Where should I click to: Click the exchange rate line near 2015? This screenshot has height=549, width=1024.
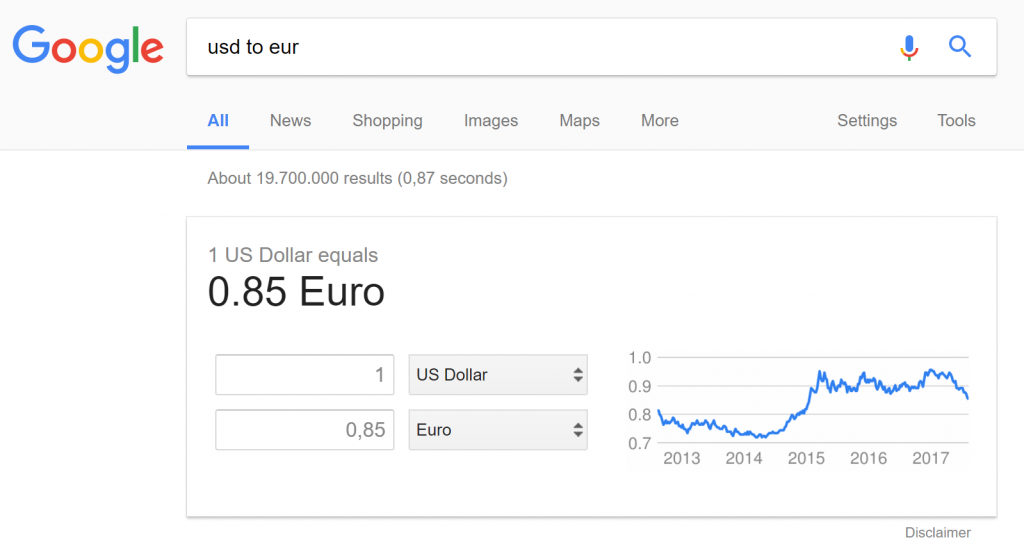806,407
